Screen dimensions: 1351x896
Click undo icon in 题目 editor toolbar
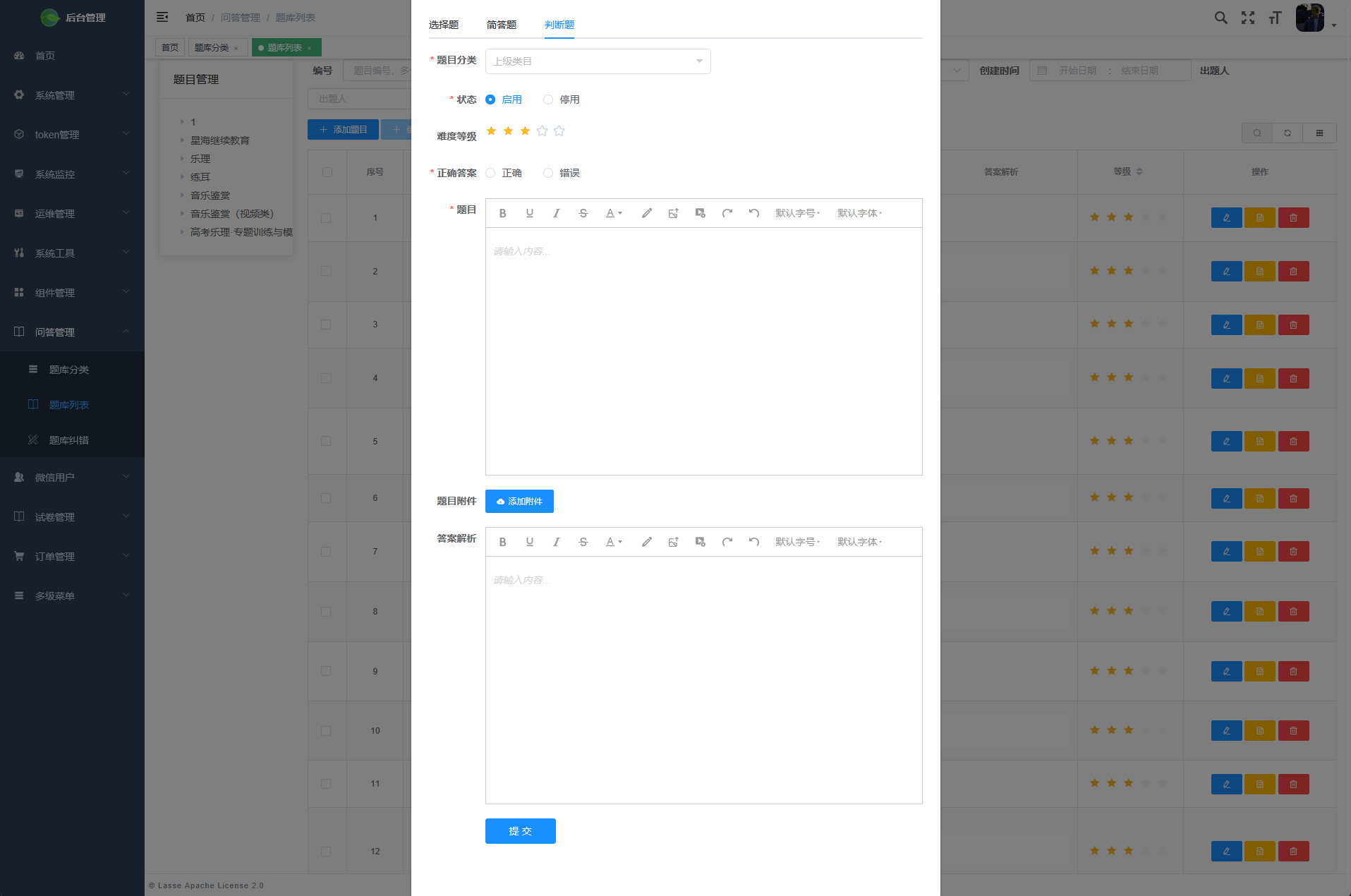753,213
